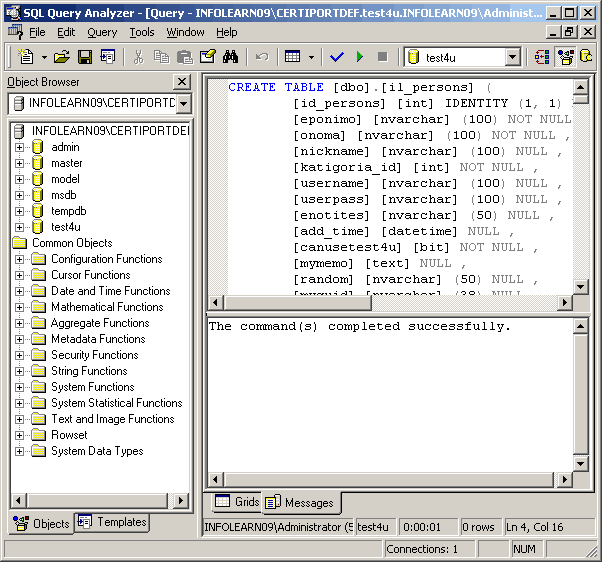Click the Load SQL Script open-folder icon
This screenshot has width=602, height=562.
click(x=62, y=57)
